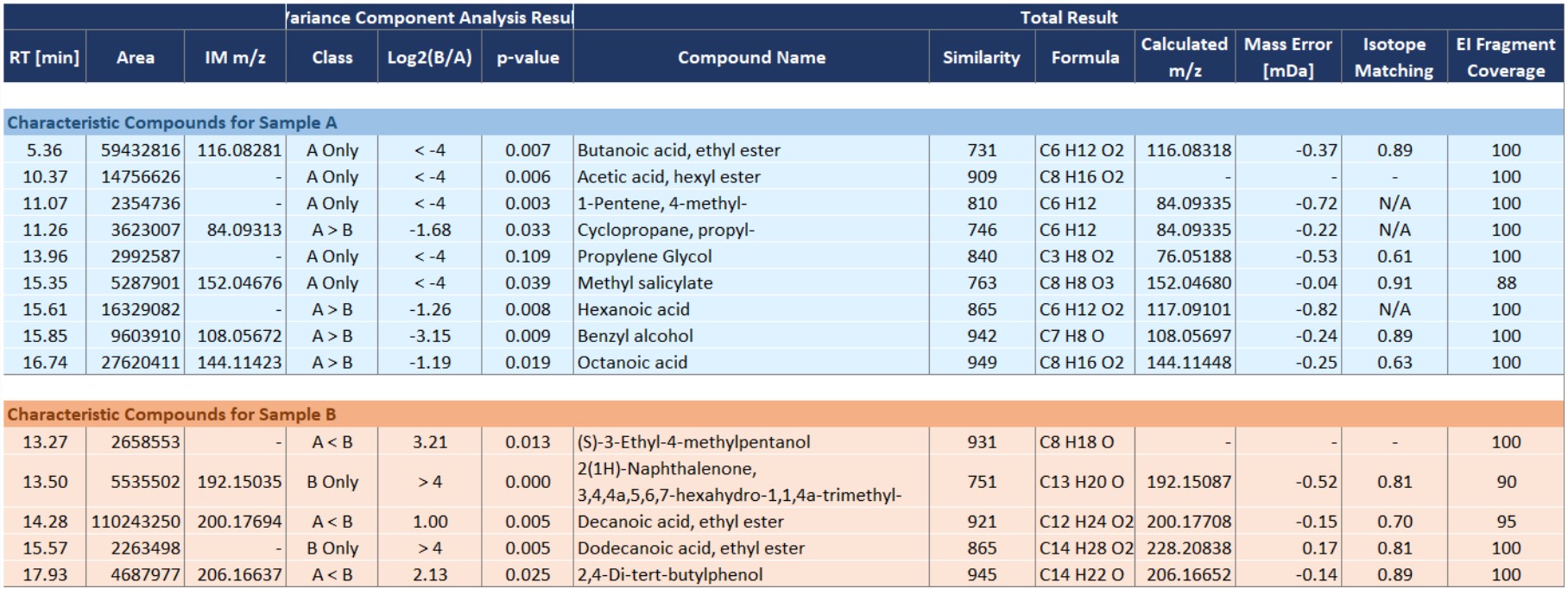Click the Log2(B/A) value -1.68
1568x589 pixels.
click(x=430, y=230)
